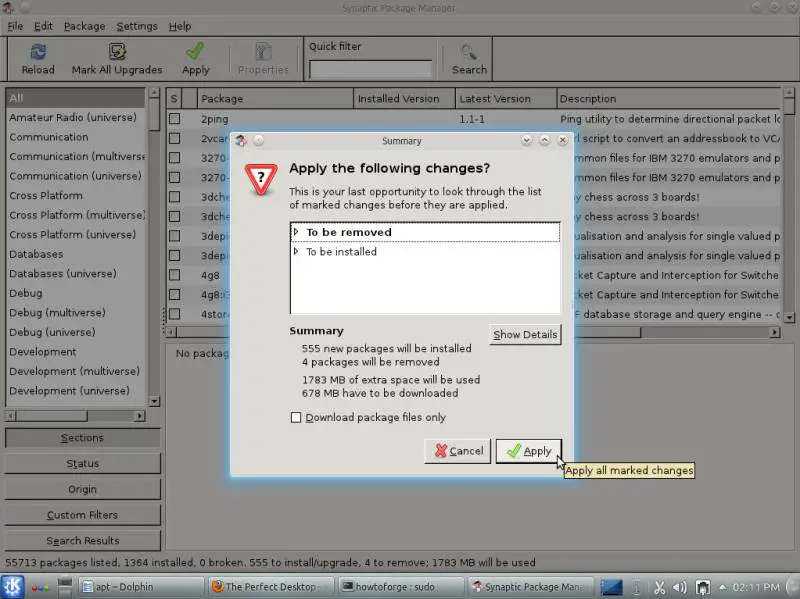Open the Package menu
Viewport: 800px width, 599px height.
coord(85,26)
